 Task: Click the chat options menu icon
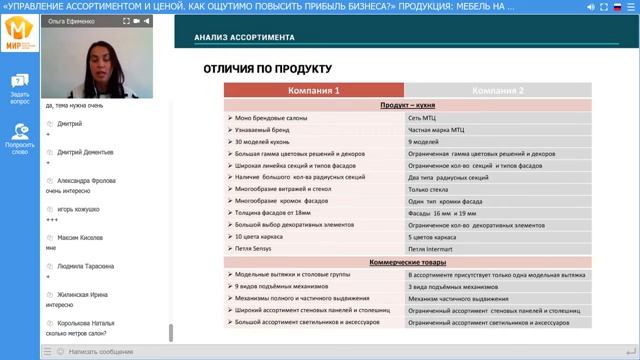coord(48,351)
